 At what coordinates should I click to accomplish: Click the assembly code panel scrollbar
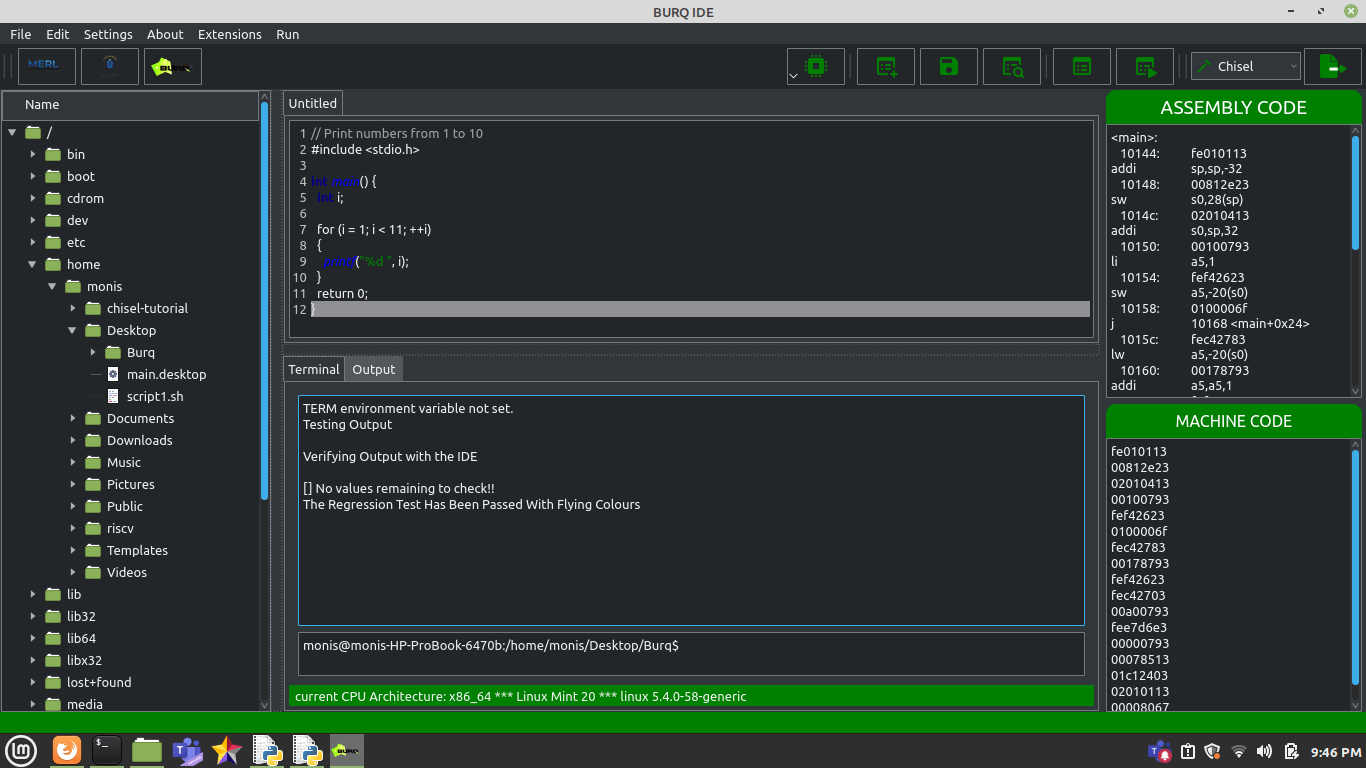[x=1356, y=192]
